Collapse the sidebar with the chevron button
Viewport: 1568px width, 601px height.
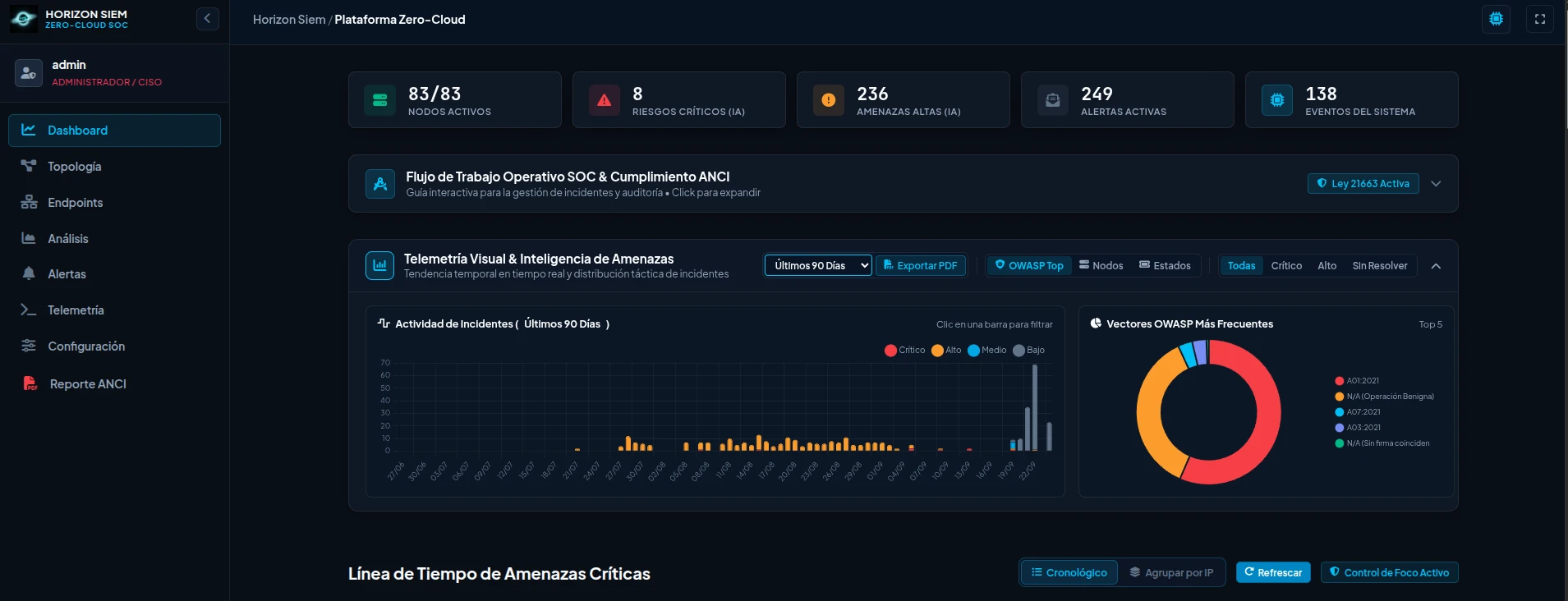pyautogui.click(x=208, y=18)
